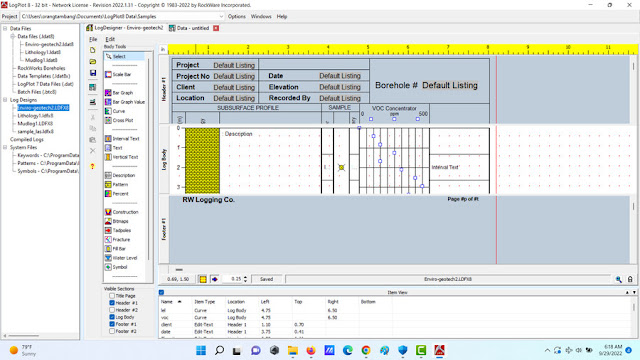Uncheck the Footer #1 section
The height and width of the screenshot is (360, 640).
tap(112, 324)
